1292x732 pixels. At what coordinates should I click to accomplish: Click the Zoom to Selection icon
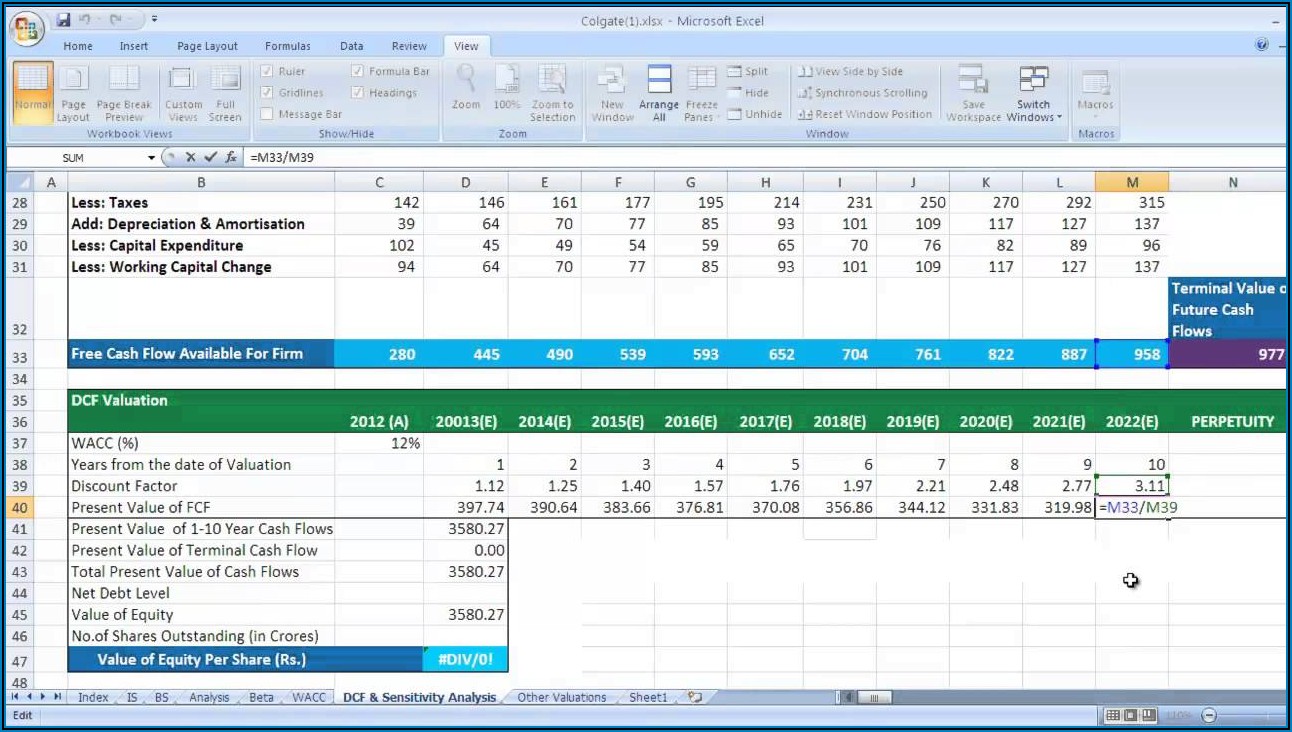click(552, 79)
